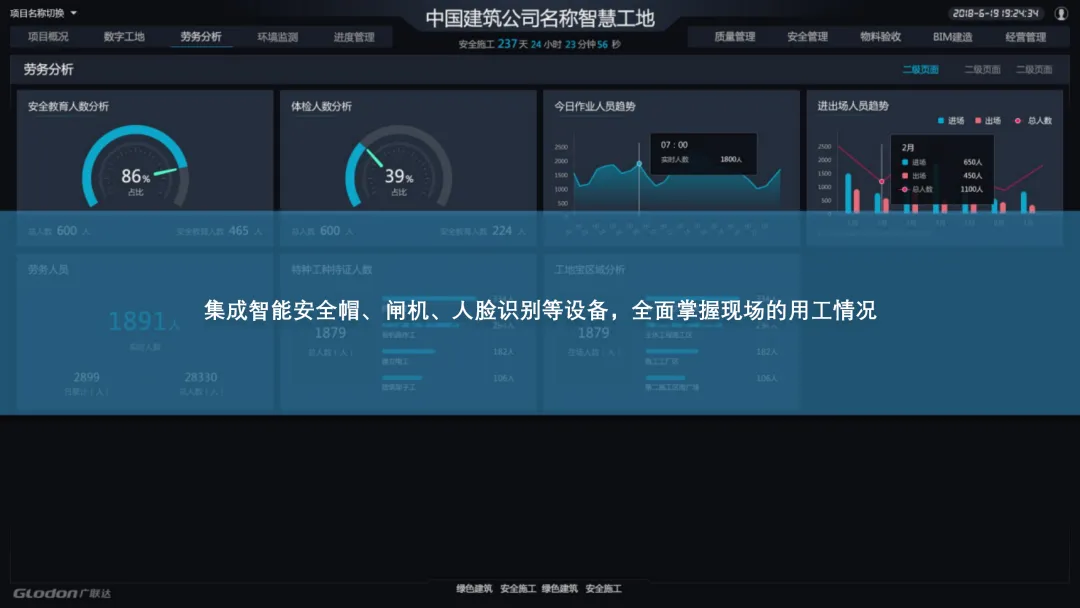
Task: Click the 1891人 labor count
Action: [x=144, y=321]
